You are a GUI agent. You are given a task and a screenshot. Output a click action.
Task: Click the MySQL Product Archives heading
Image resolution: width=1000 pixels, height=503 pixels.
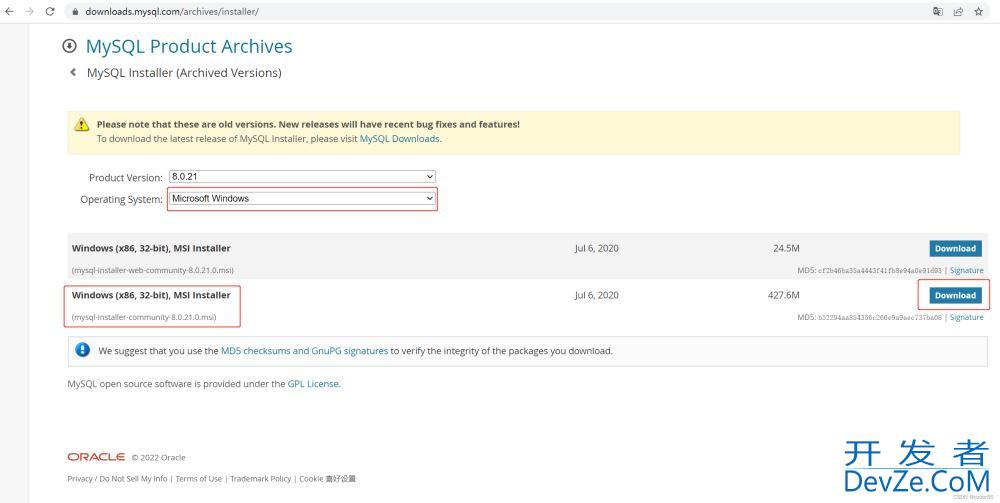[x=189, y=46]
